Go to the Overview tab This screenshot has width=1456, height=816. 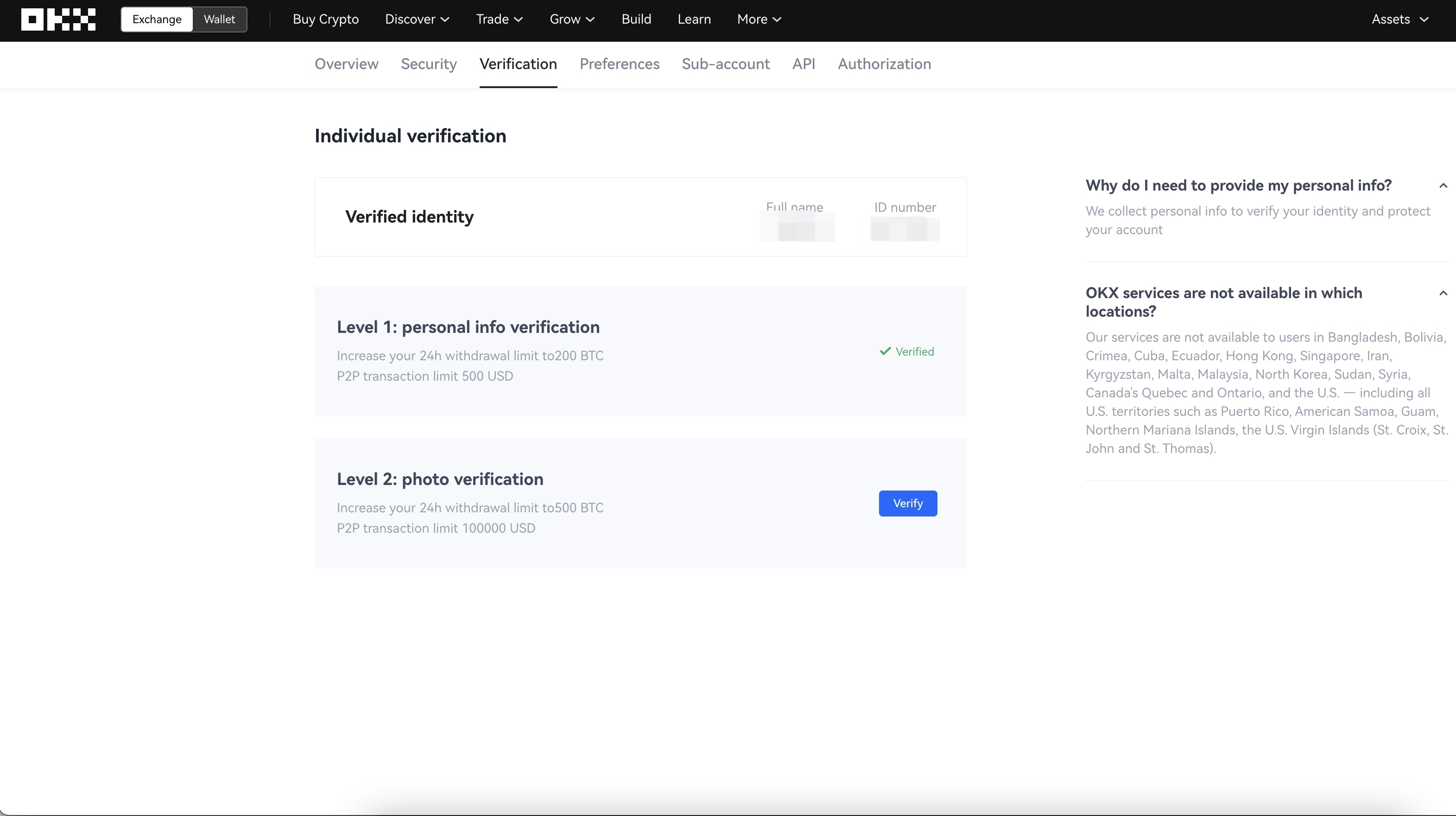[347, 64]
